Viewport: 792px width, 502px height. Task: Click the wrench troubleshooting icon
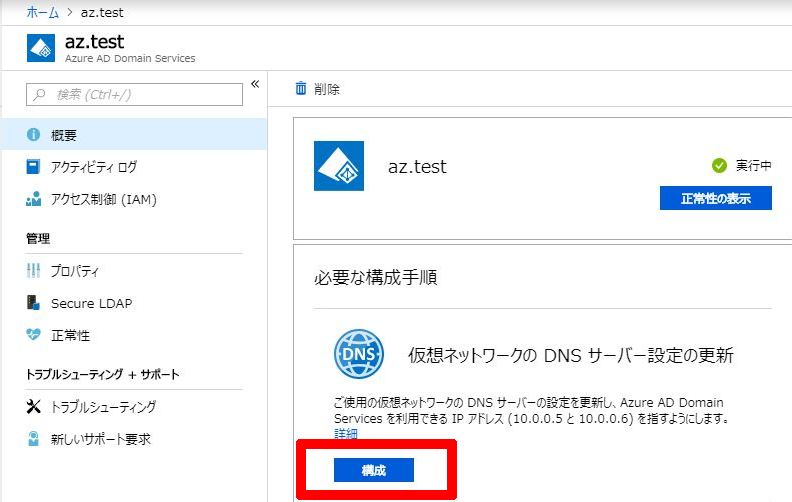pos(33,407)
